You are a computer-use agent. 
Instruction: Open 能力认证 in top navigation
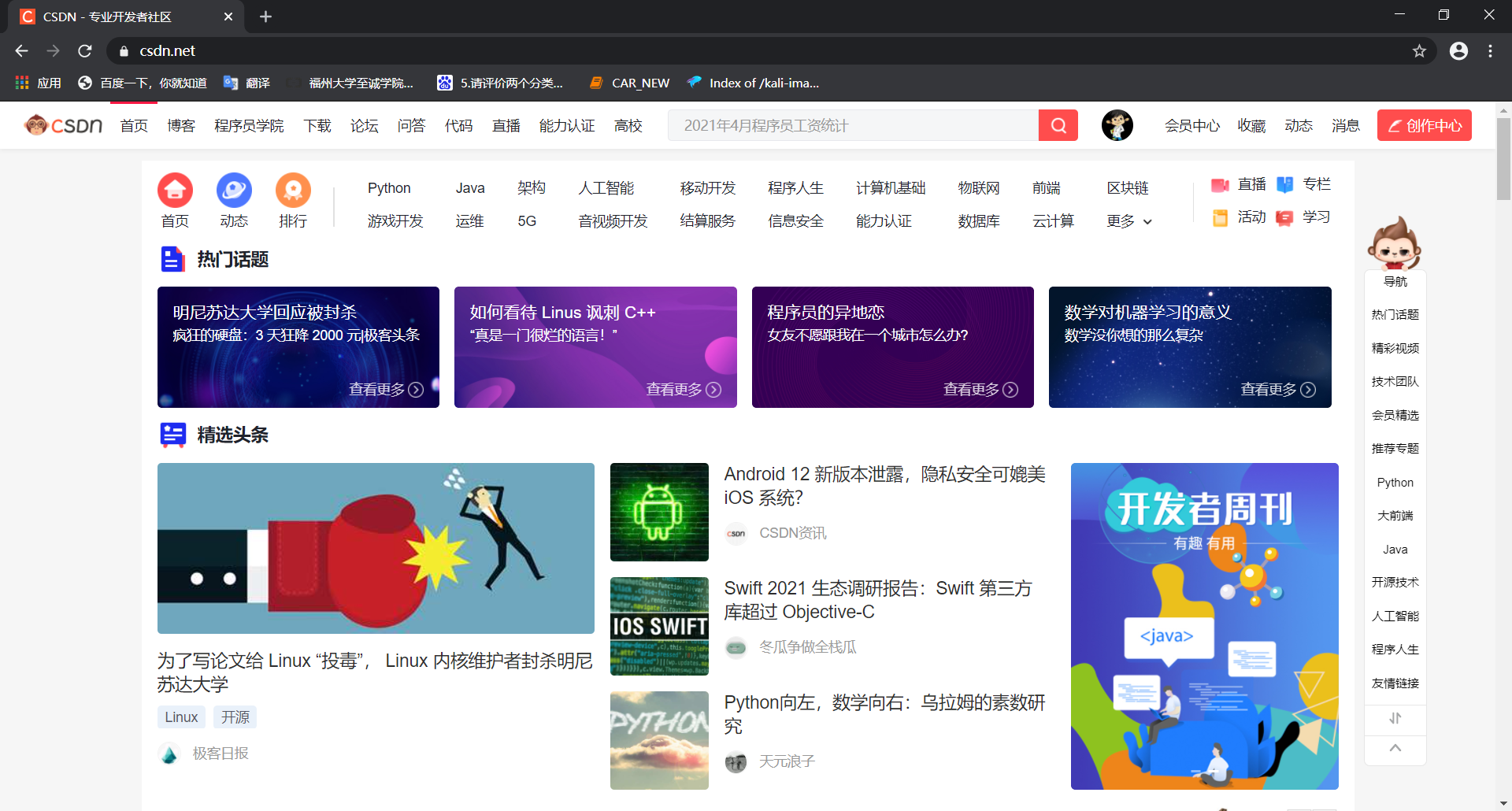(x=567, y=125)
